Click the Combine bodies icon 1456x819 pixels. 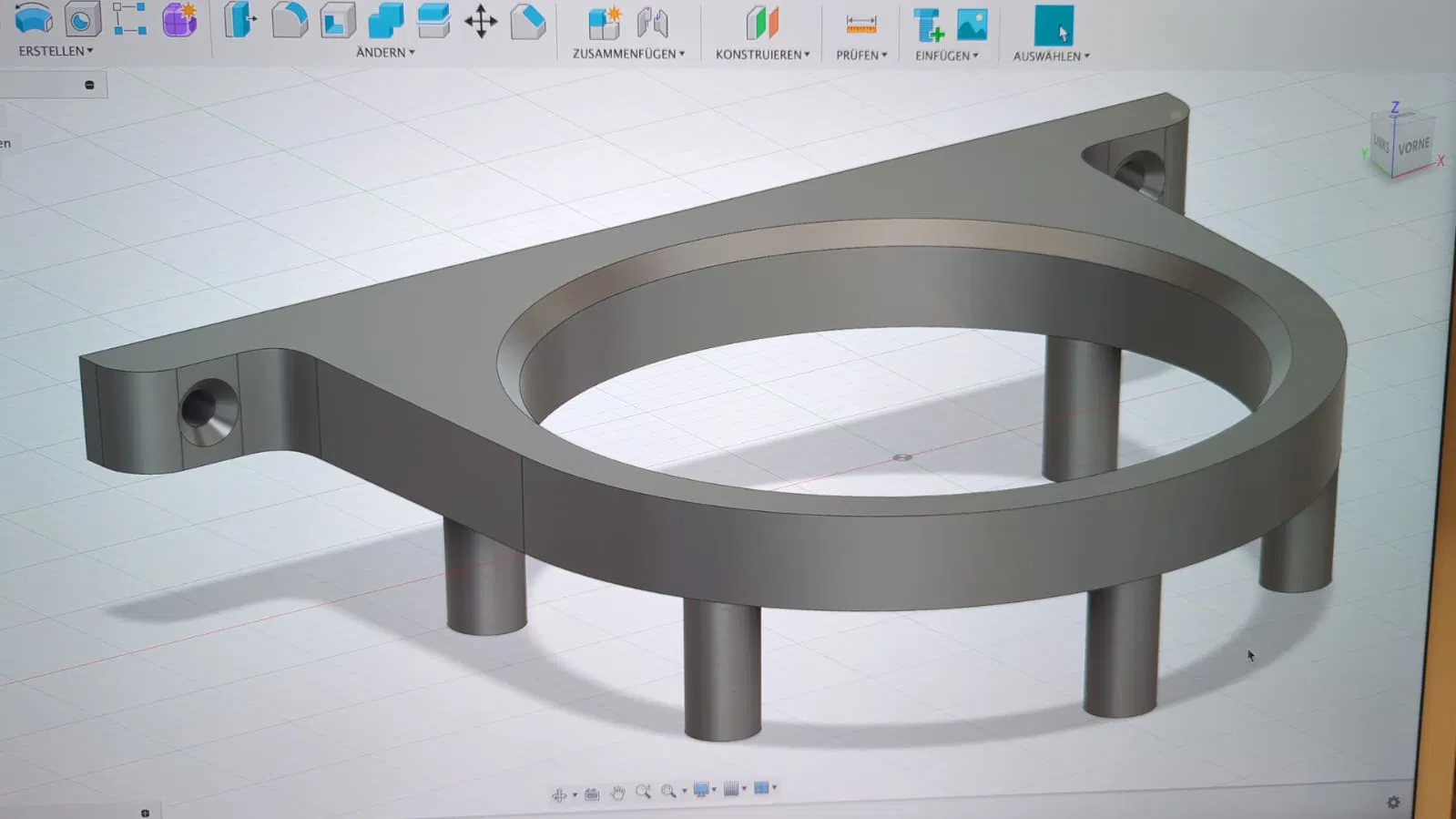coord(386,21)
